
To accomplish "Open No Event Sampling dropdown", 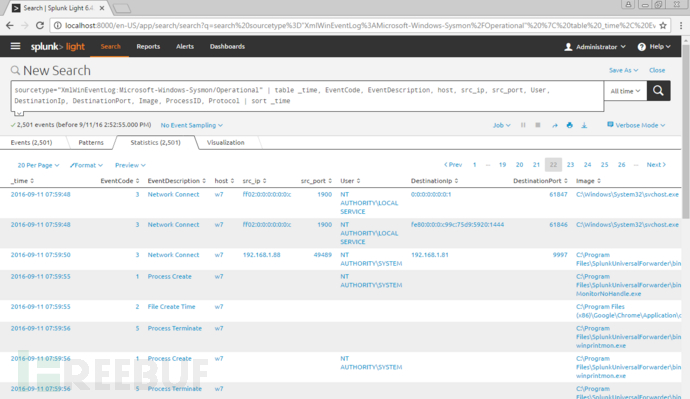I will [x=191, y=125].
